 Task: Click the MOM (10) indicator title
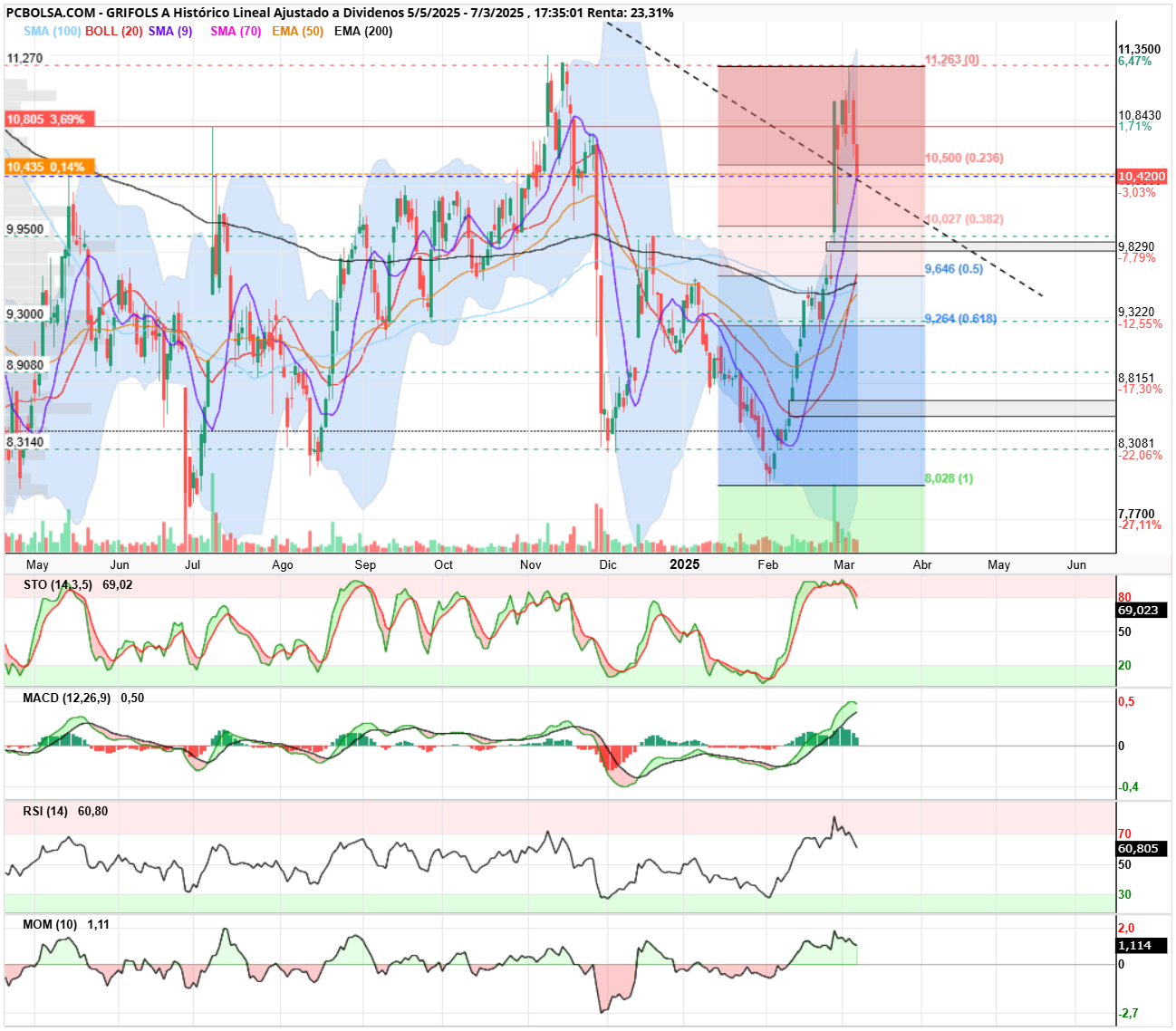click(x=50, y=924)
